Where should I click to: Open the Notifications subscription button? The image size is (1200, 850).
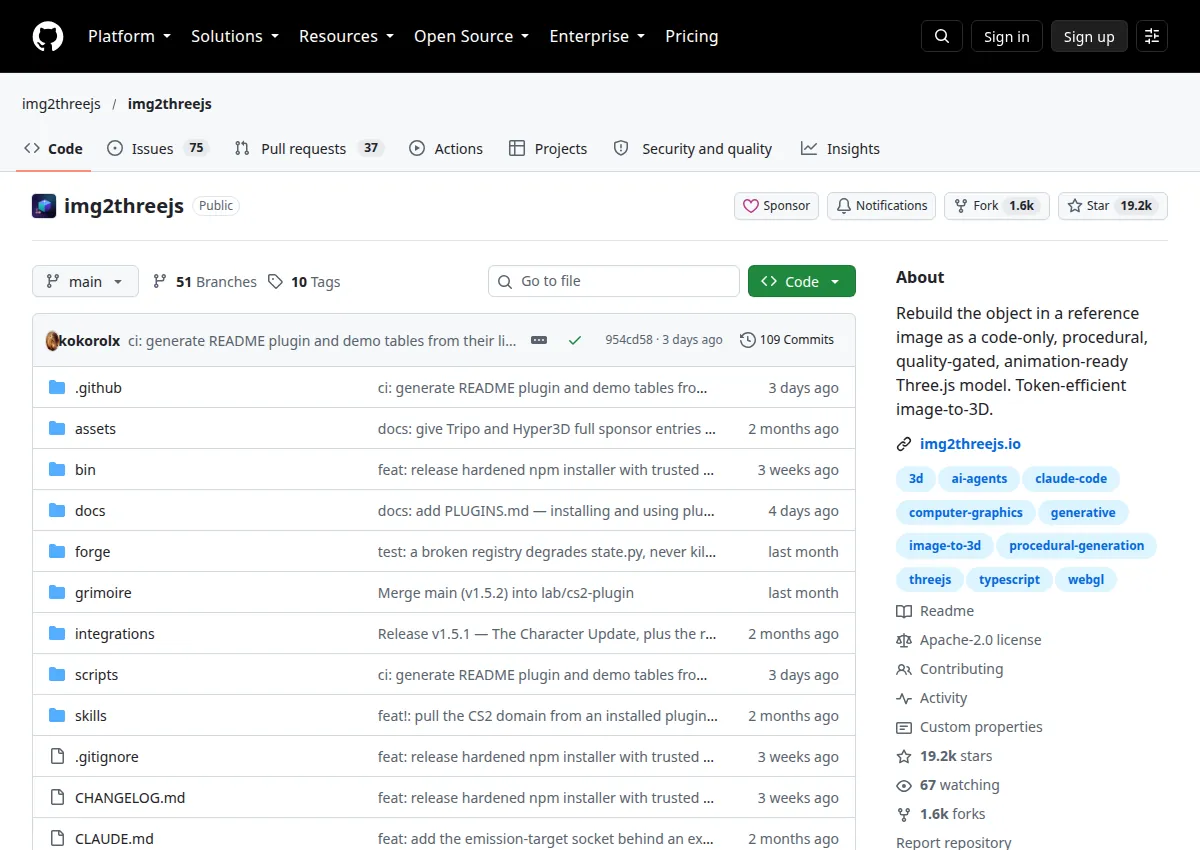[x=881, y=206]
